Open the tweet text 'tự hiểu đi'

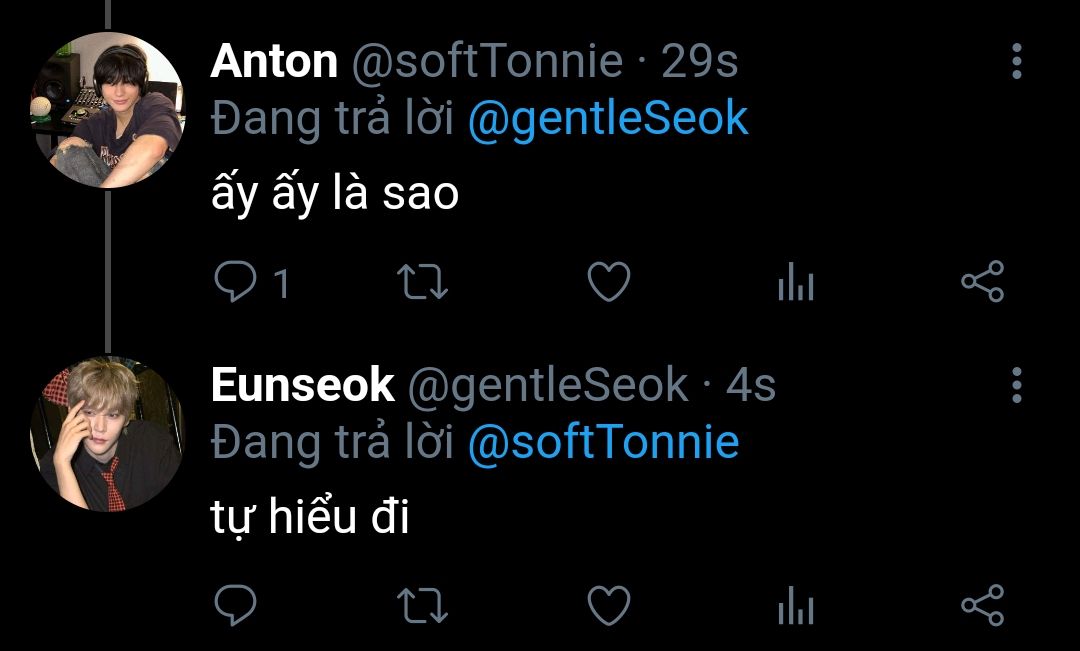point(310,517)
